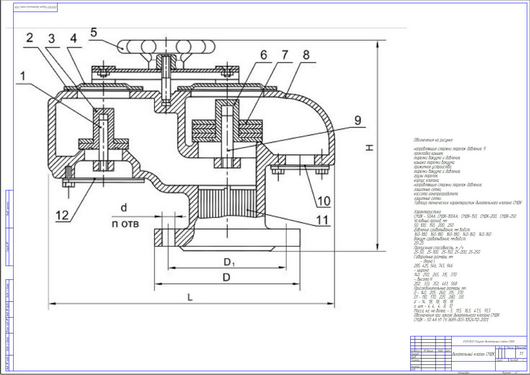This screenshot has width=530, height=375.
Task: Select callout number 12 label
Action: 63,215
